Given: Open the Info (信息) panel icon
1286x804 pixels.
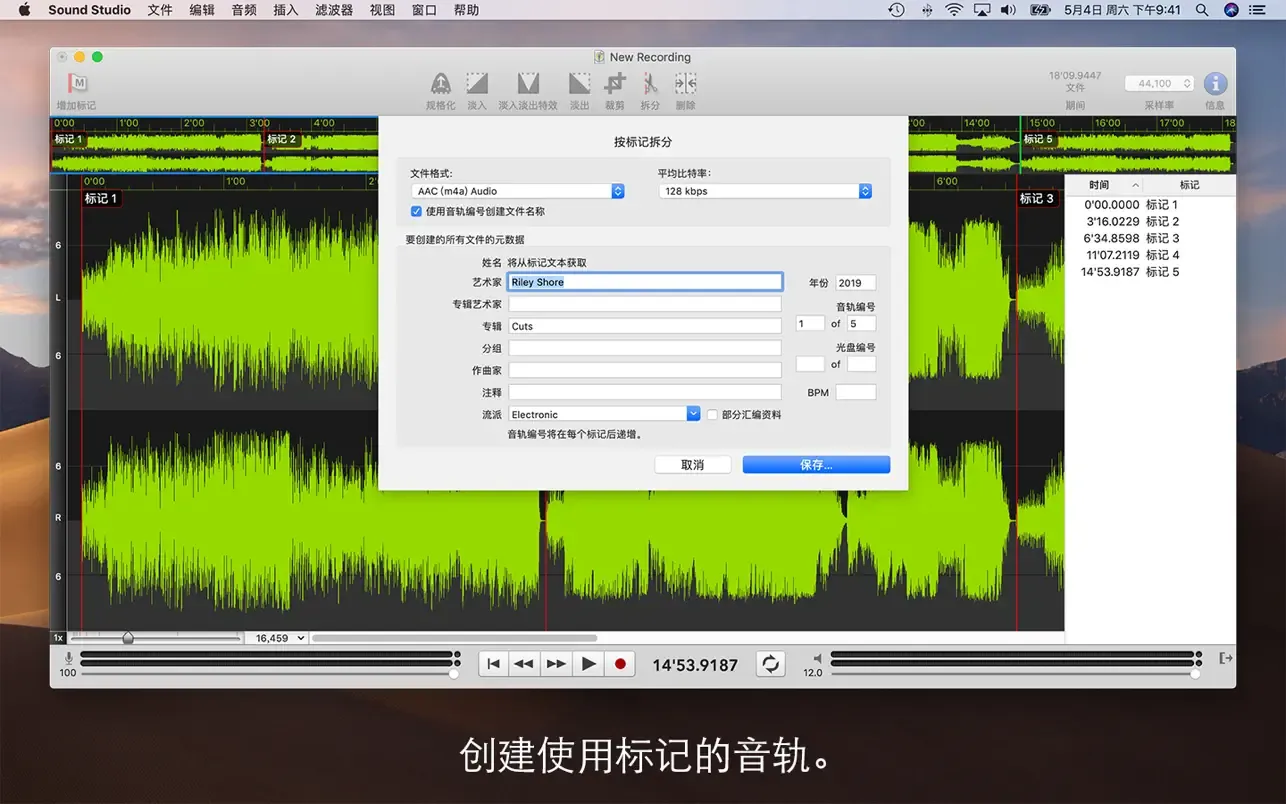Looking at the screenshot, I should (1215, 84).
